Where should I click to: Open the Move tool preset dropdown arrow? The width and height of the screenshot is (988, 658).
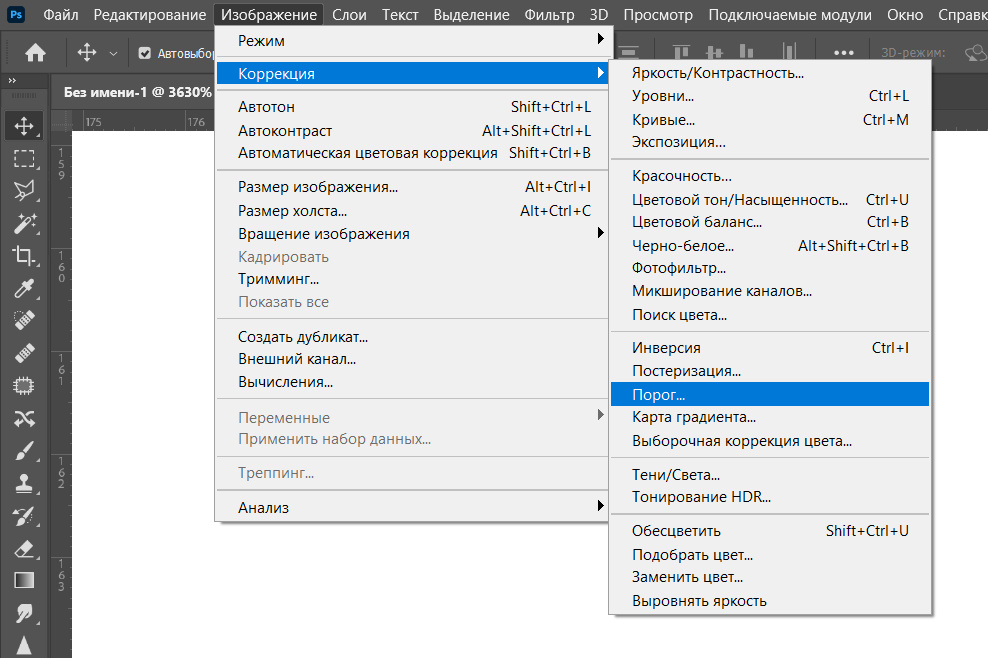tap(113, 53)
